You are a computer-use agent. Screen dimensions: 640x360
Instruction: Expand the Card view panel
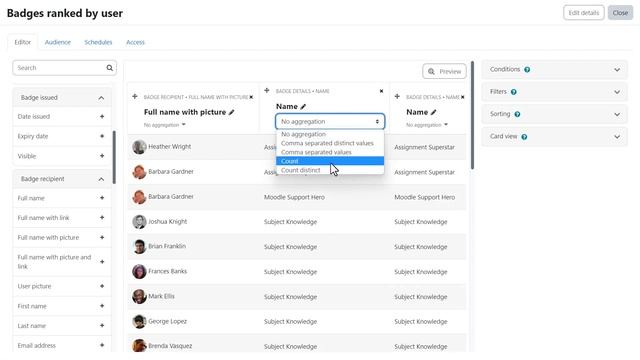click(x=617, y=137)
